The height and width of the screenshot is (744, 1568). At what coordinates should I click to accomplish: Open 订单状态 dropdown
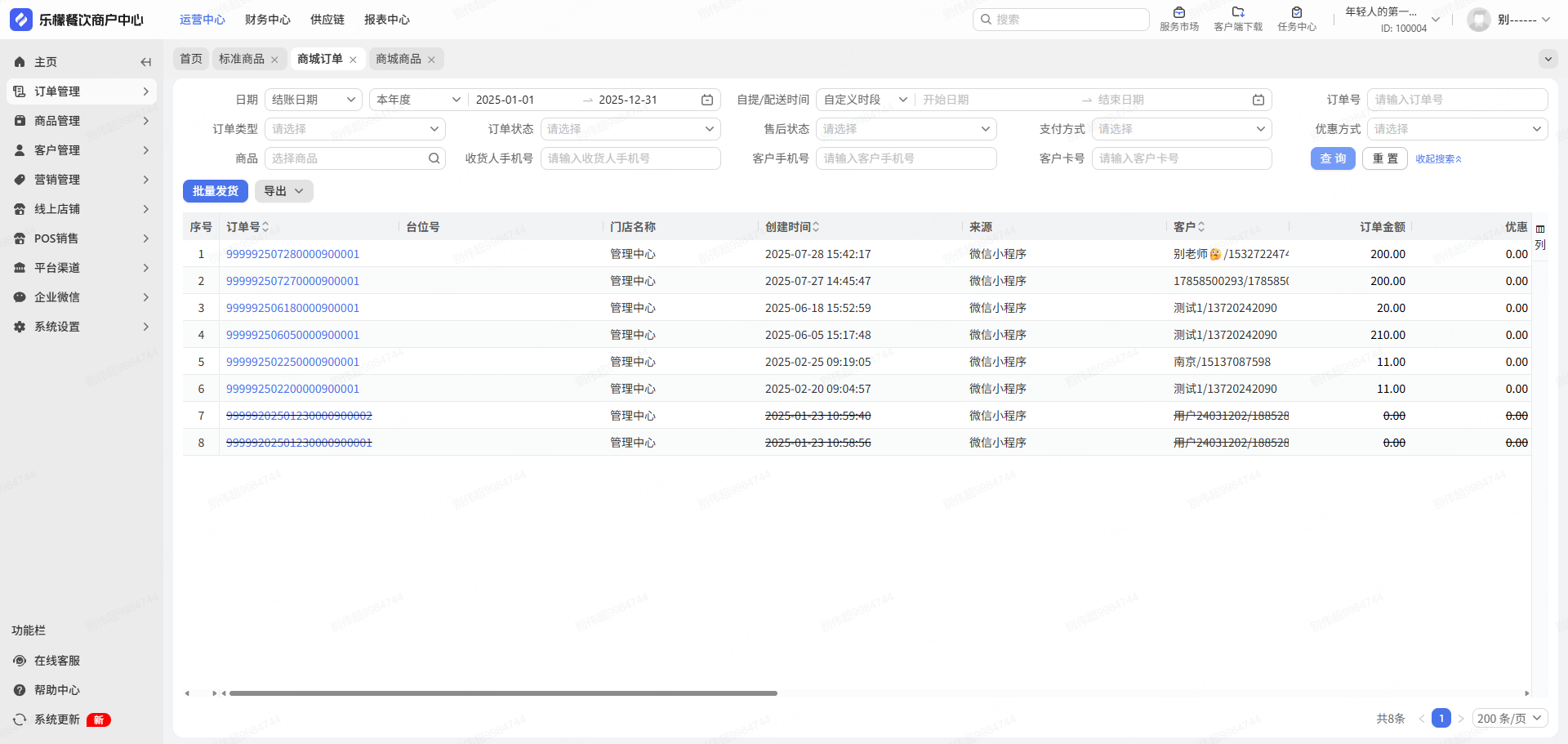click(630, 129)
